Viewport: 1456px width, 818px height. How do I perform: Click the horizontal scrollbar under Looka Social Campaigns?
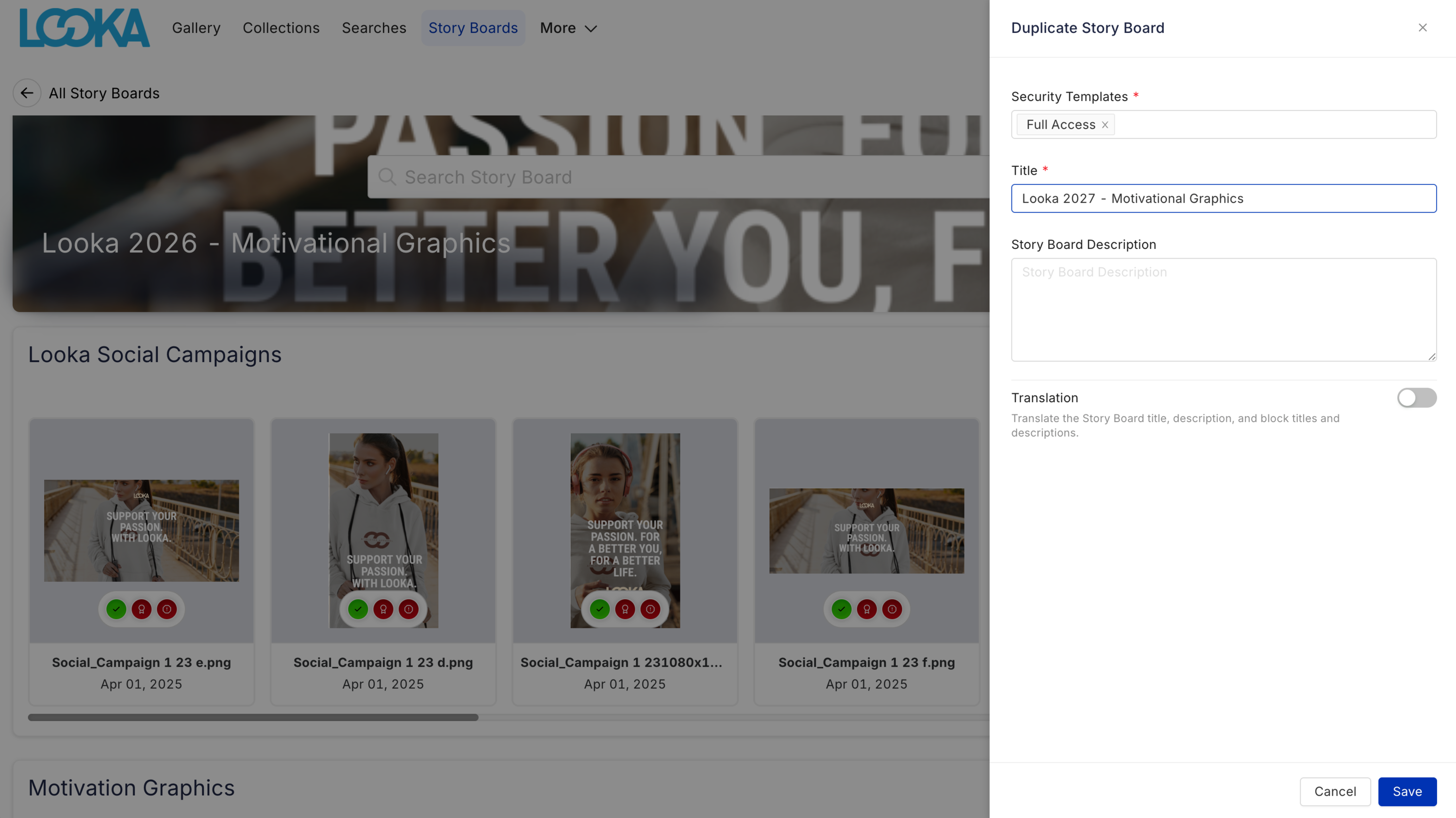253,718
